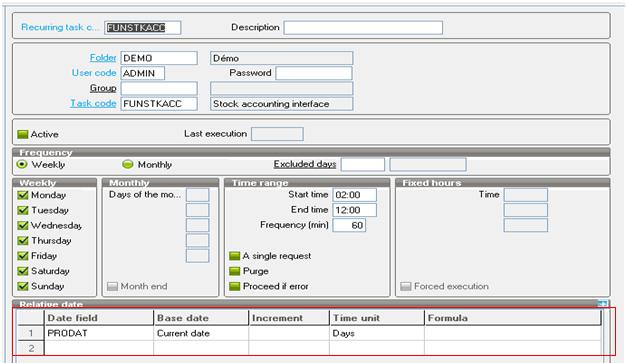Image resolution: width=627 pixels, height=363 pixels.
Task: Click the Increment column header
Action: tap(289, 318)
